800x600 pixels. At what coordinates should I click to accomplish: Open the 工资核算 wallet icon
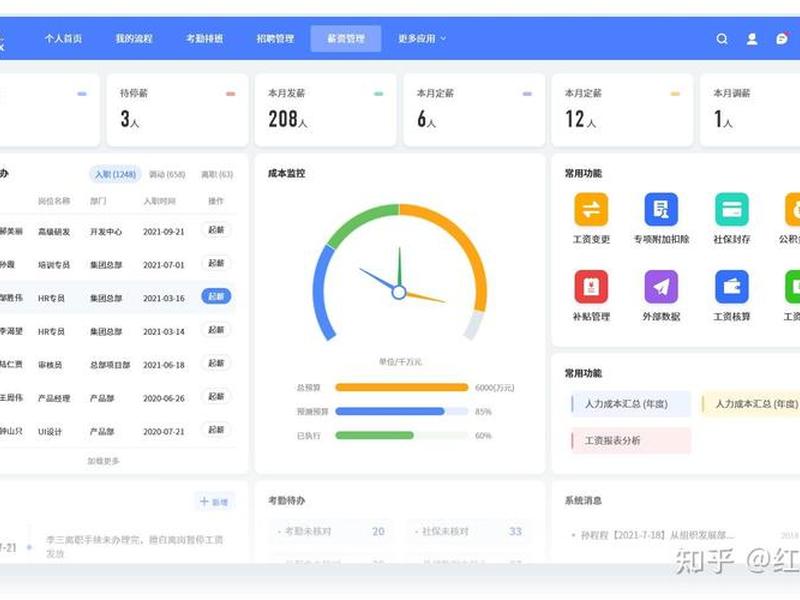[732, 287]
